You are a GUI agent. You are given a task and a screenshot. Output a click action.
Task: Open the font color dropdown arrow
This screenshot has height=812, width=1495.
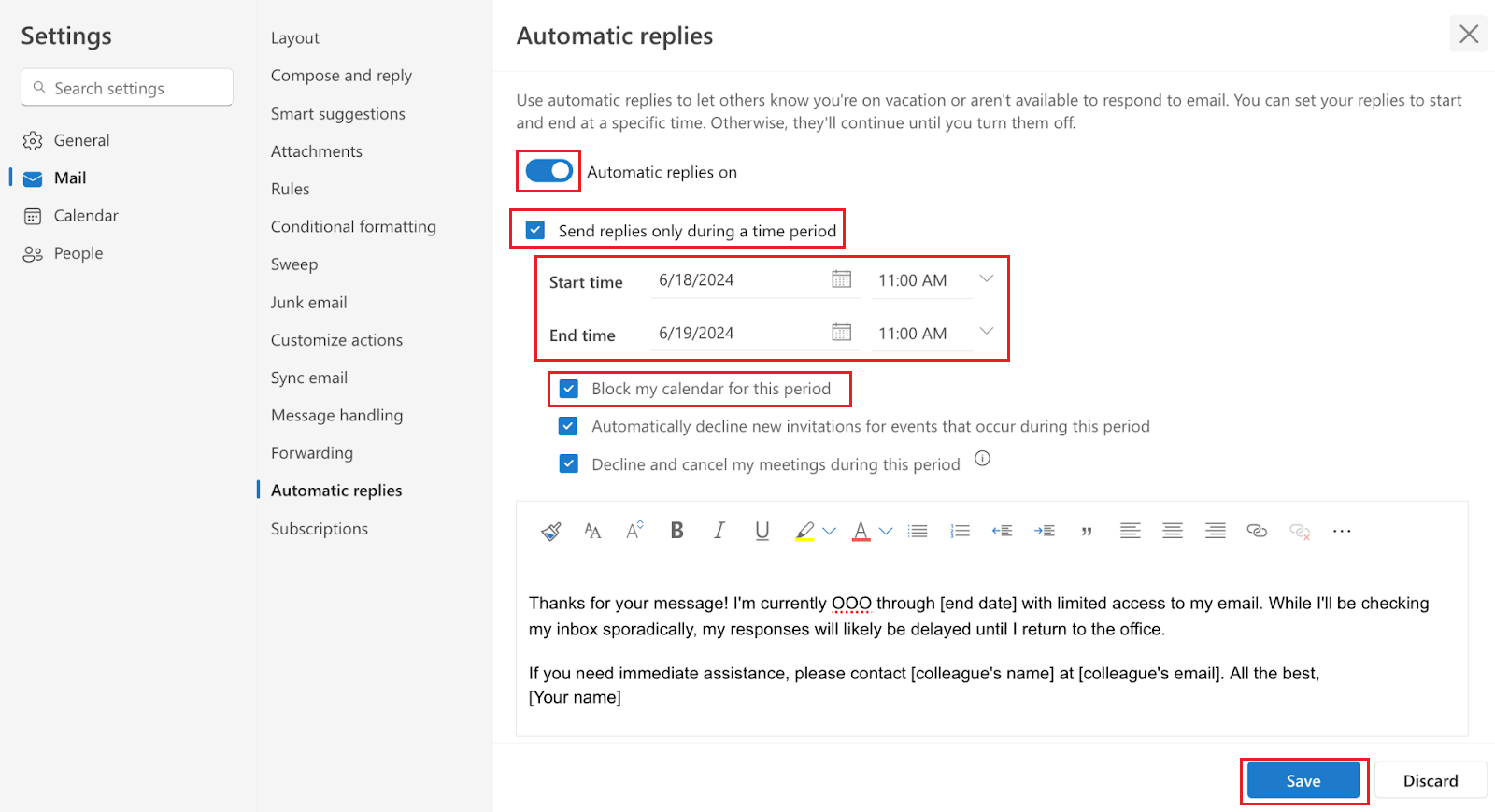(886, 531)
